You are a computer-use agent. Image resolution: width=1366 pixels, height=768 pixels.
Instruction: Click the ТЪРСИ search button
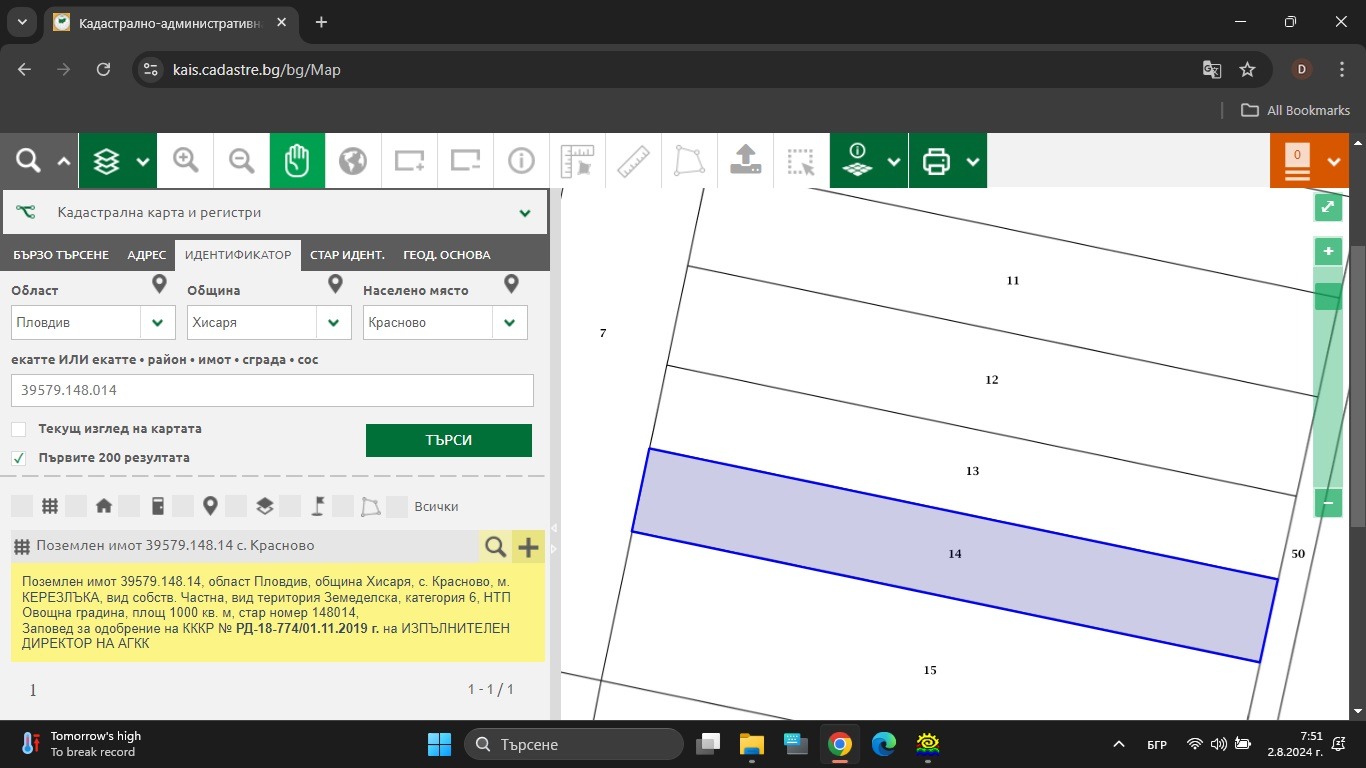449,440
